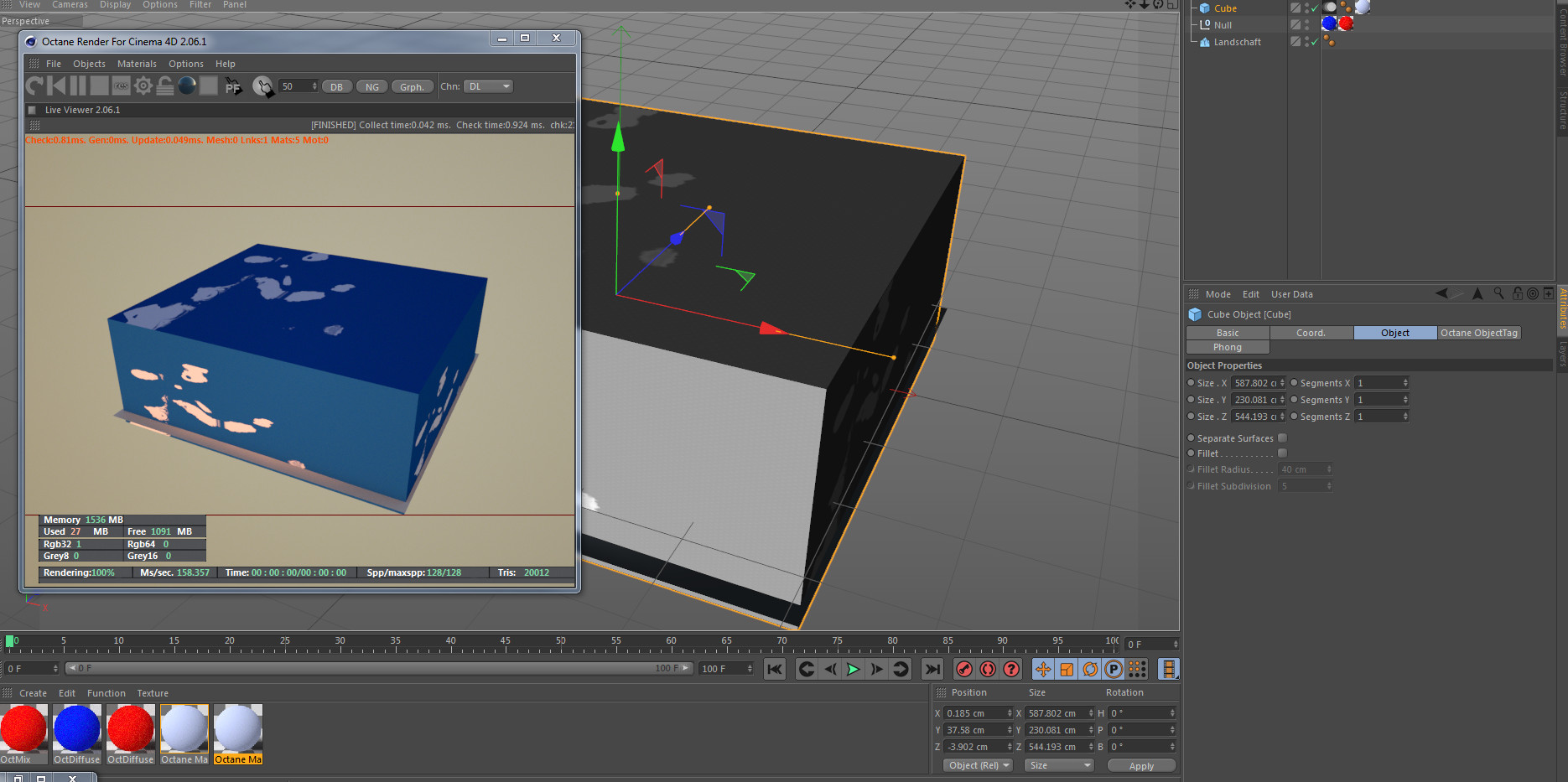Viewport: 1568px width, 782px height.
Task: Click the NG button in Octane
Action: (371, 86)
